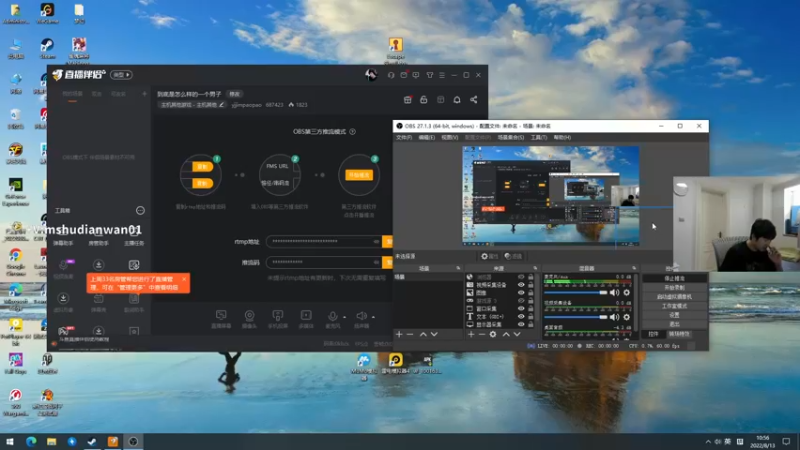Edit stream category pencil icon in 直播伴侣
Viewport: 800px width, 450px height.
[x=221, y=105]
